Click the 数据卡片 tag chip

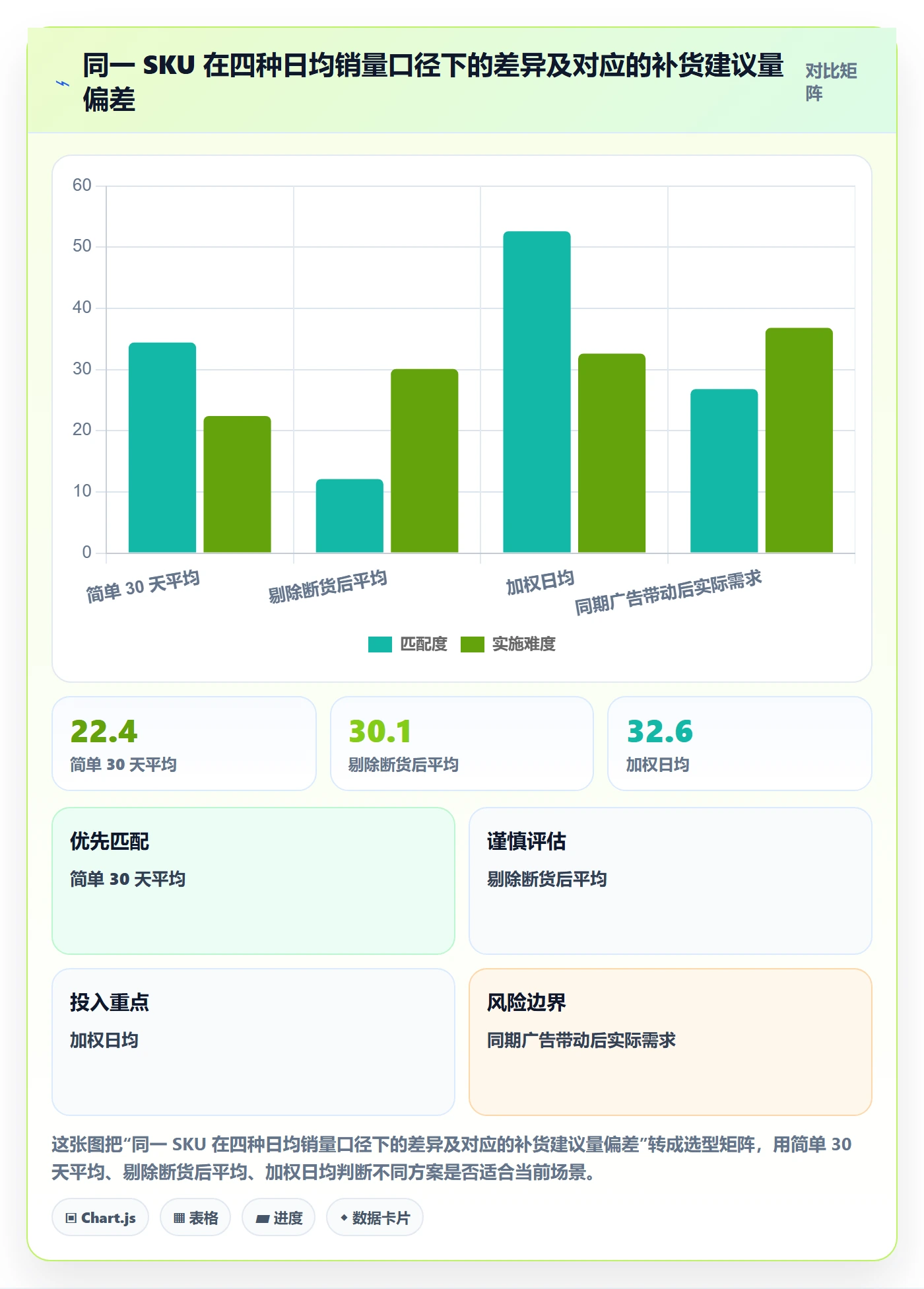click(x=375, y=1217)
